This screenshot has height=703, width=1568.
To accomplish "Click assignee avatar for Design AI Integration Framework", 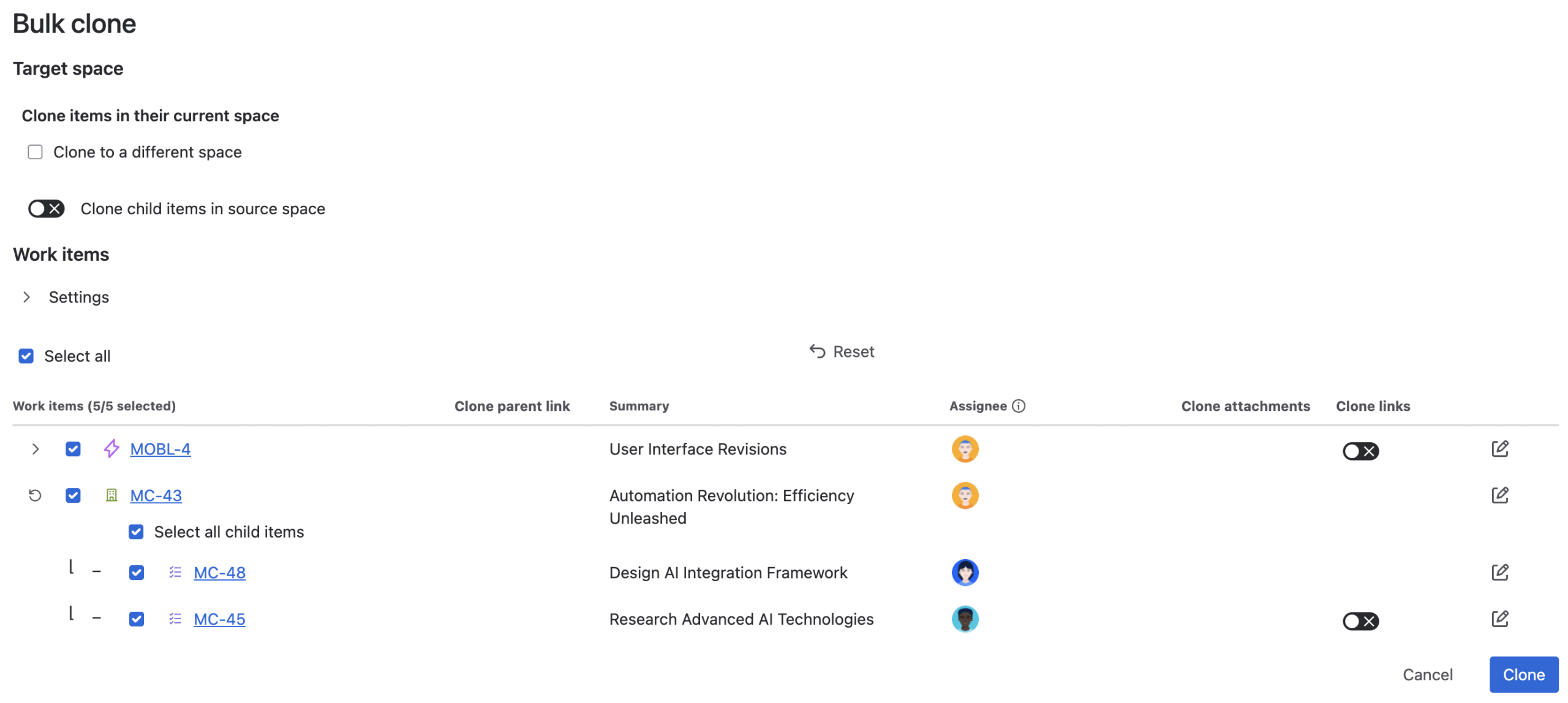I will coord(964,573).
